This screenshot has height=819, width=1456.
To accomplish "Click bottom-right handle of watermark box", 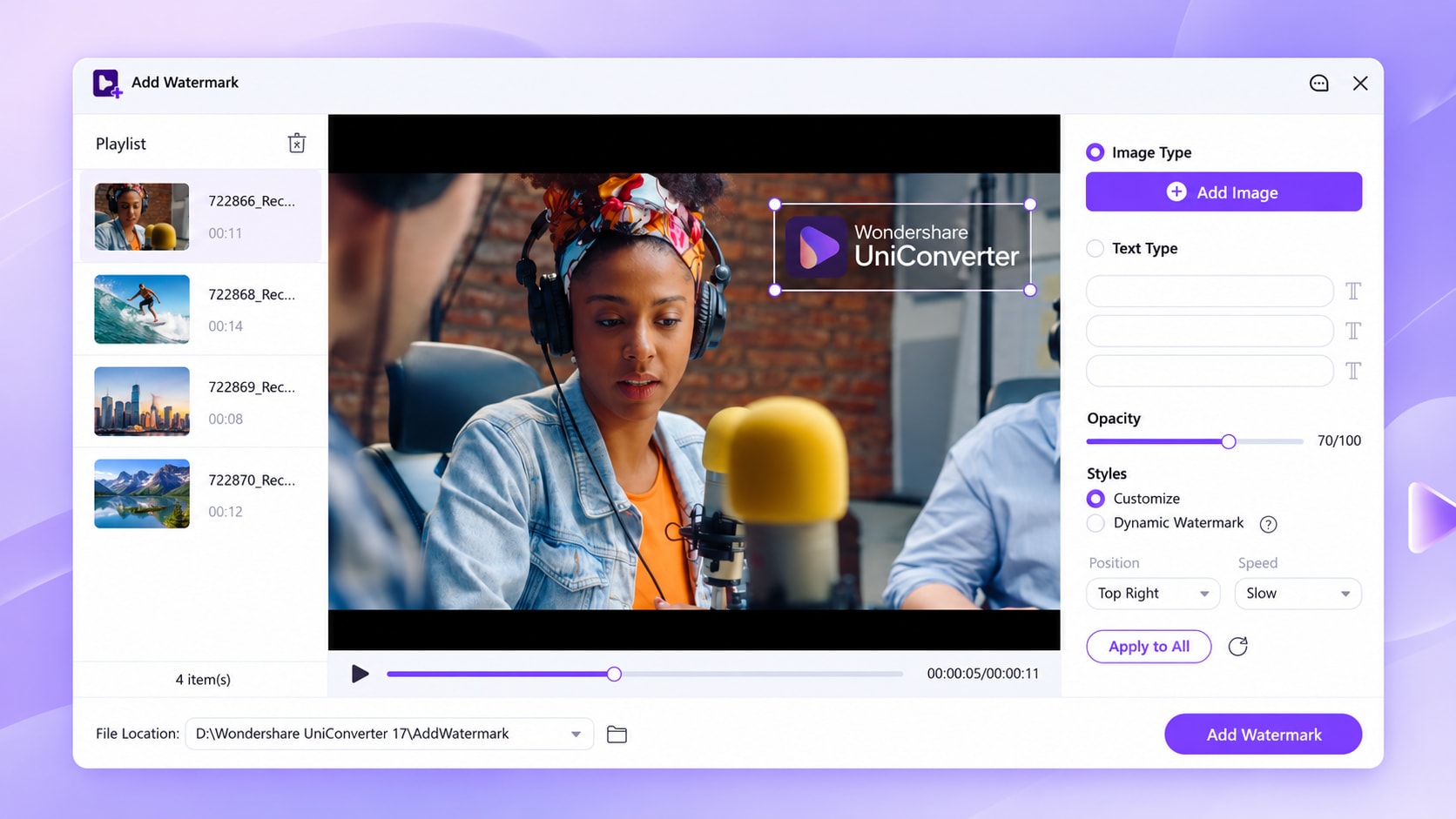I will (x=1030, y=291).
